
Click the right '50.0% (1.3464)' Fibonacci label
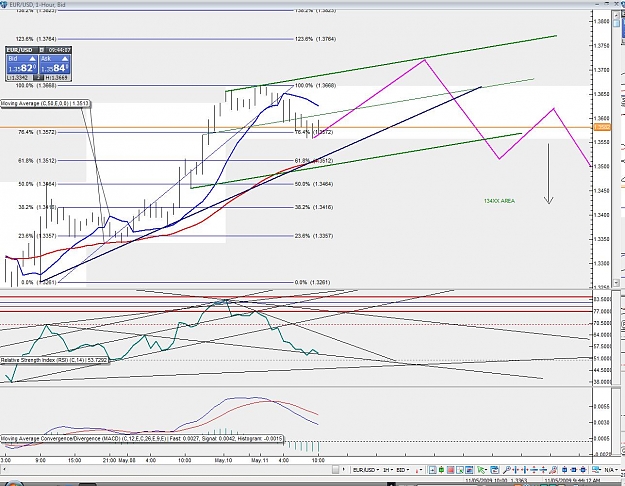(x=314, y=184)
